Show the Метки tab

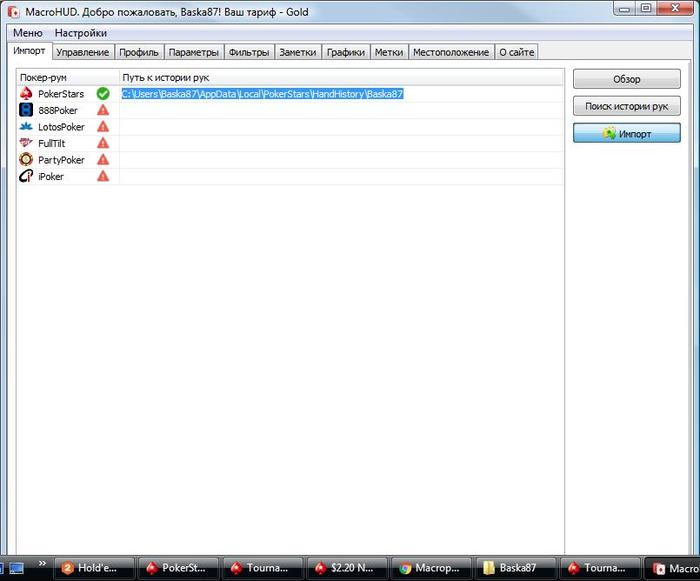click(389, 52)
